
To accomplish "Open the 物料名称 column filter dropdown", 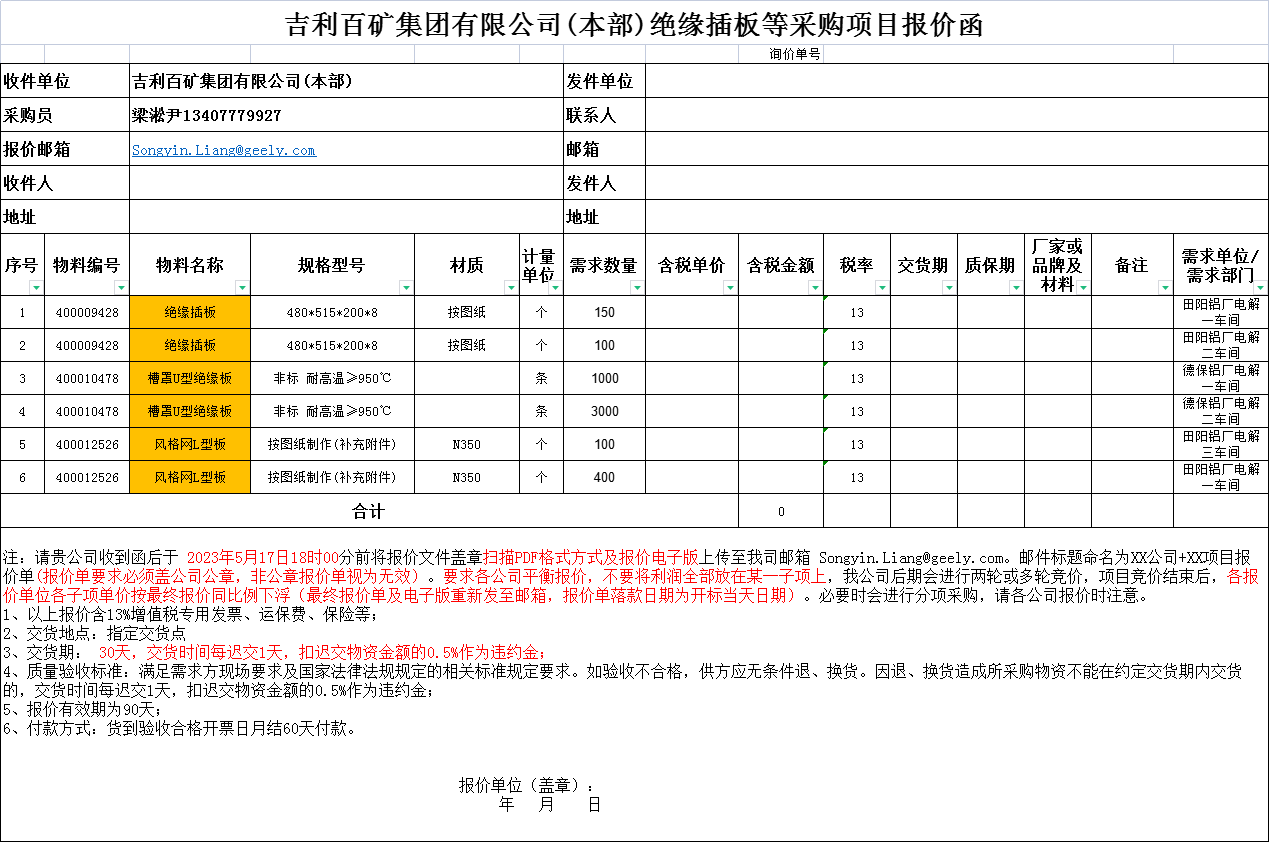I will coord(243,288).
